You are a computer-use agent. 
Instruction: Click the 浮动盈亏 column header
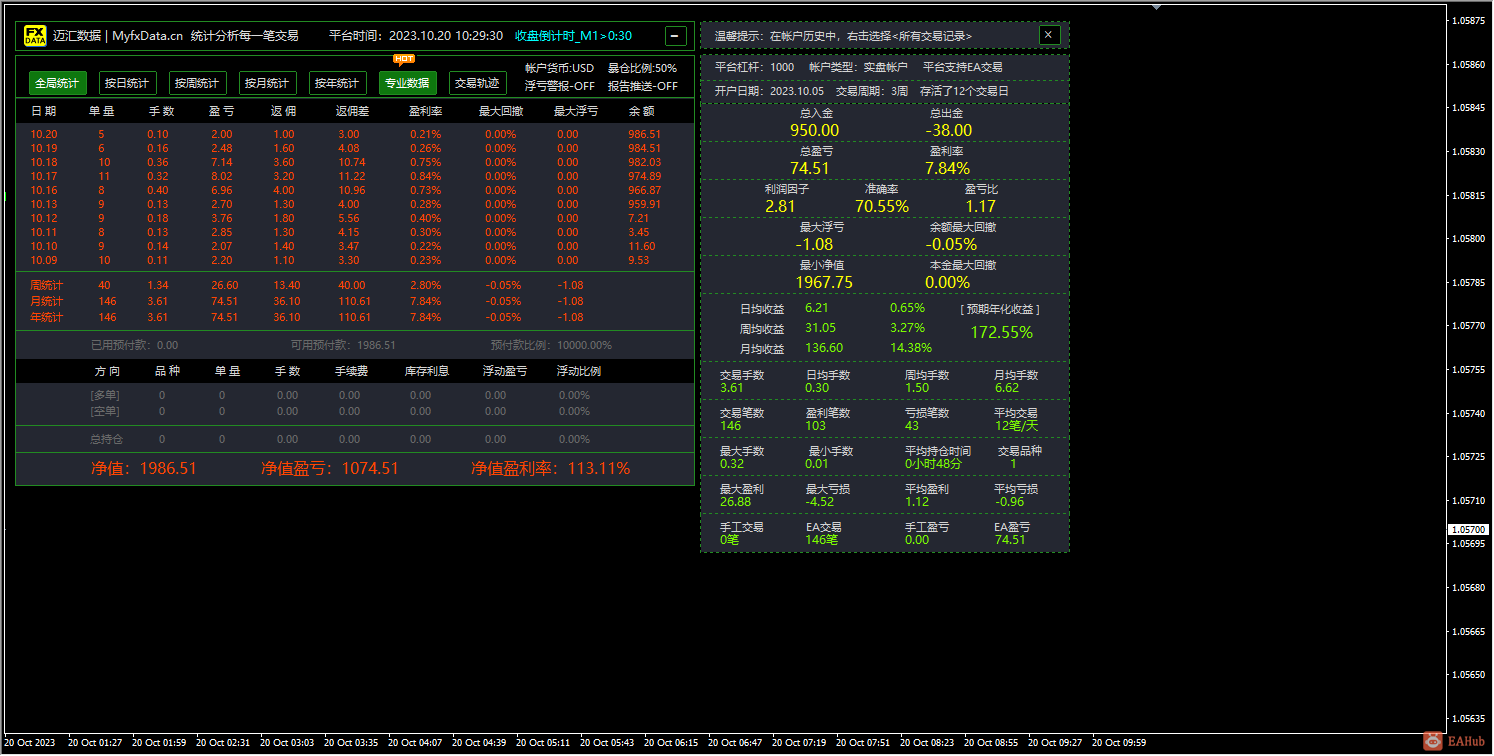pyautogui.click(x=506, y=371)
